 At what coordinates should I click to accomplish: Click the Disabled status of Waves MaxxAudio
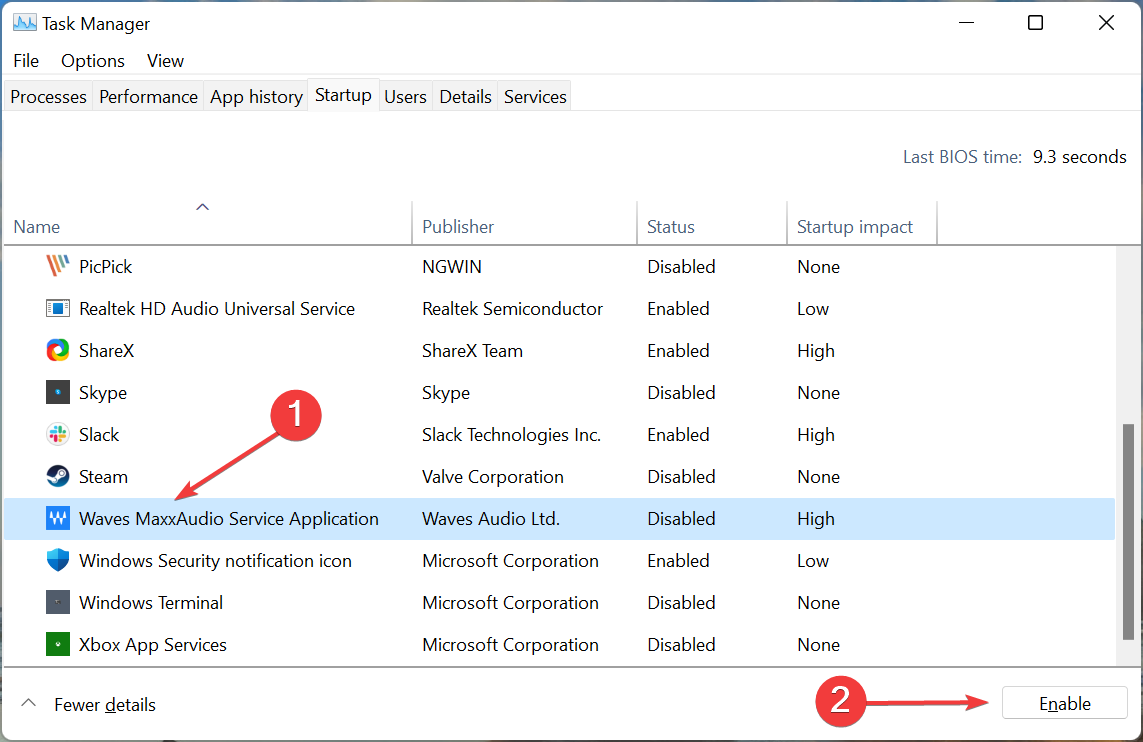(682, 518)
